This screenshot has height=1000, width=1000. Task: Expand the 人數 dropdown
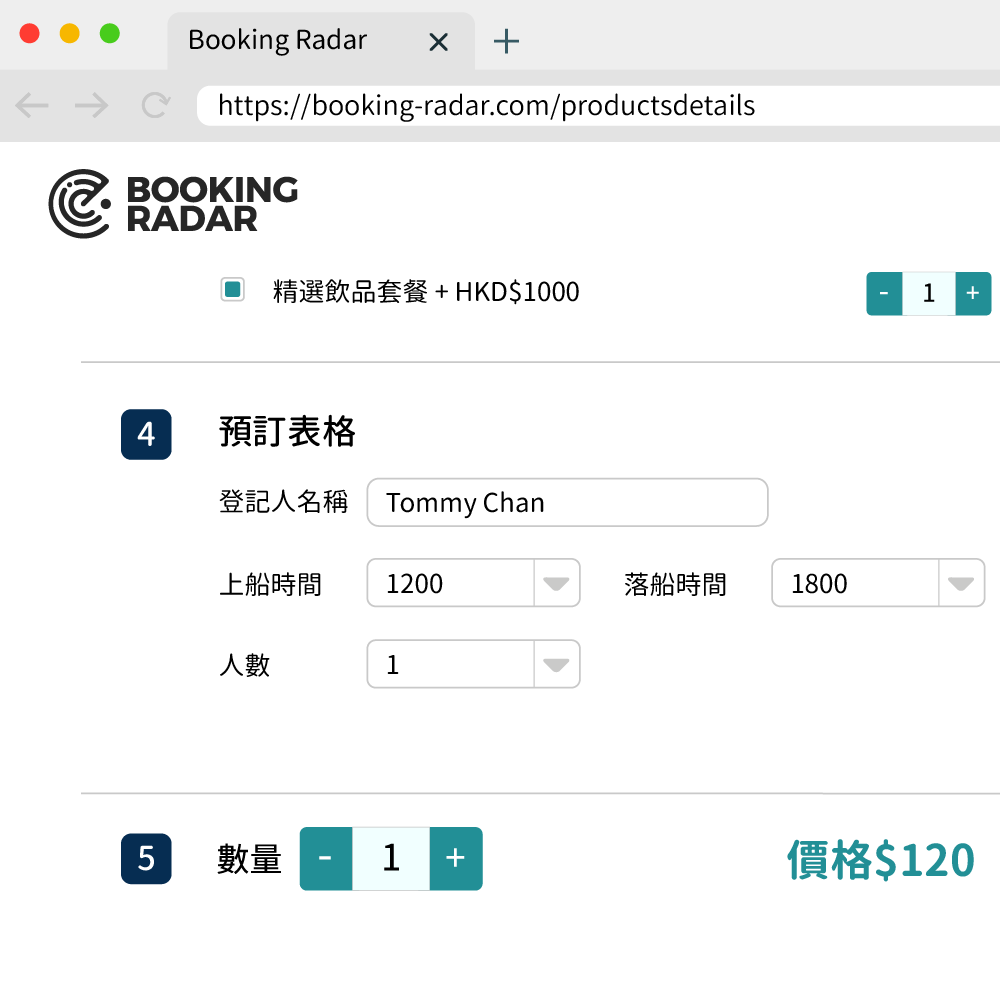pos(473,664)
